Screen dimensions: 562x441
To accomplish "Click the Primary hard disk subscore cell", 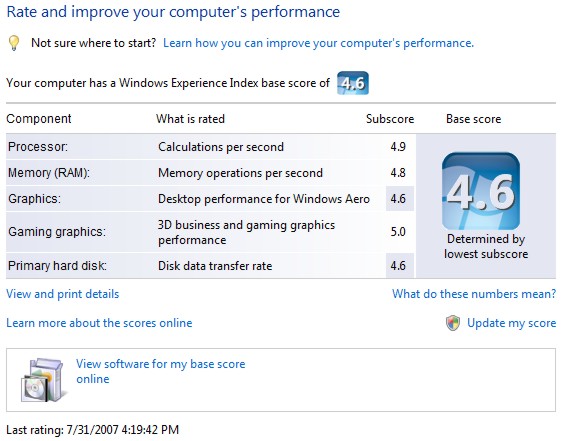I will 400,266.
